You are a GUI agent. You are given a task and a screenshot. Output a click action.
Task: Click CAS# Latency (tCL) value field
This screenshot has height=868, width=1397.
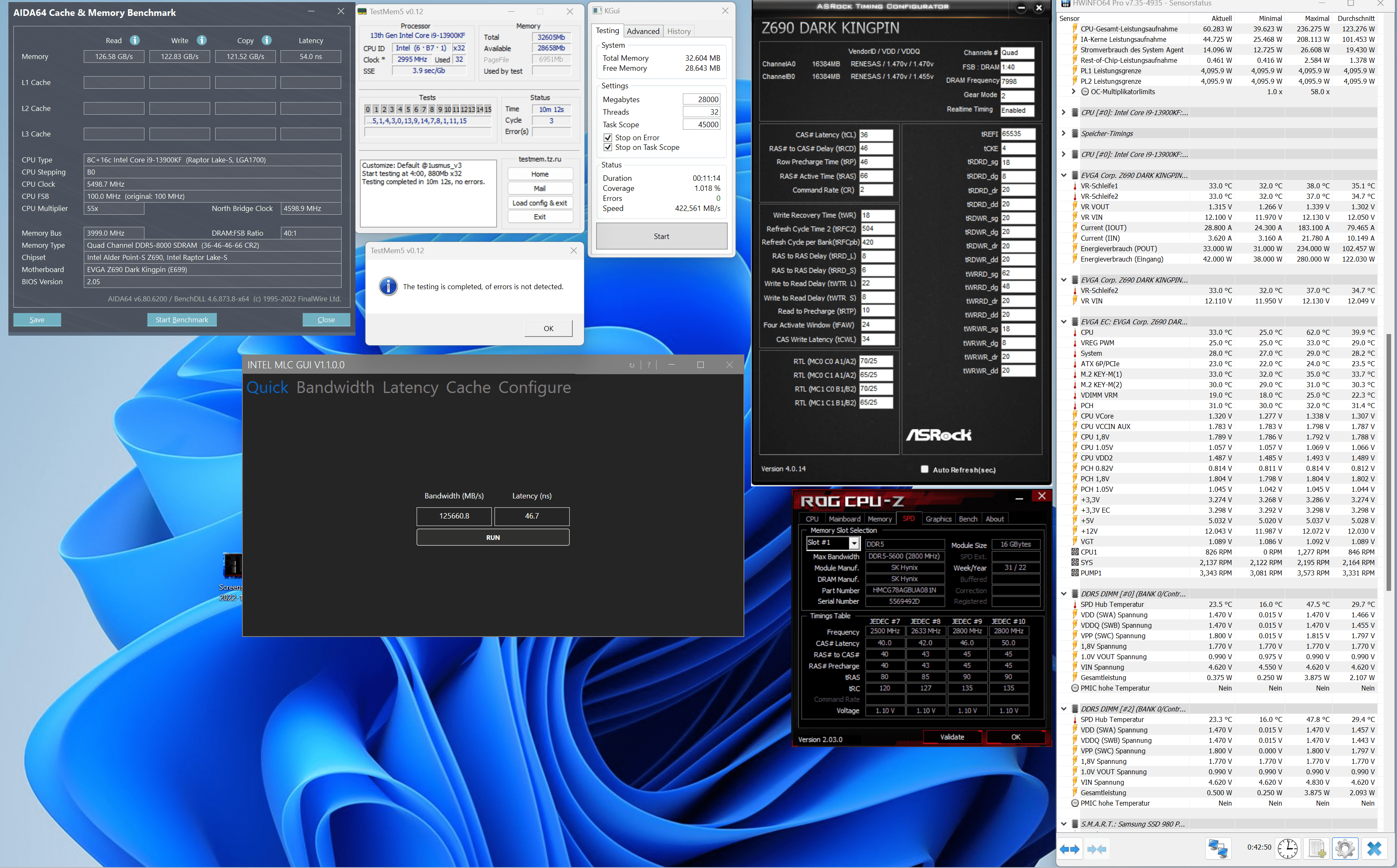click(x=876, y=136)
